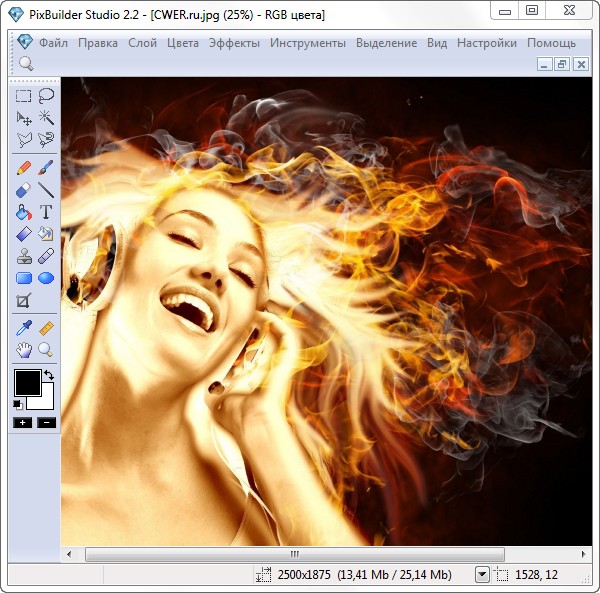Swap foreground and background colors

point(49,375)
